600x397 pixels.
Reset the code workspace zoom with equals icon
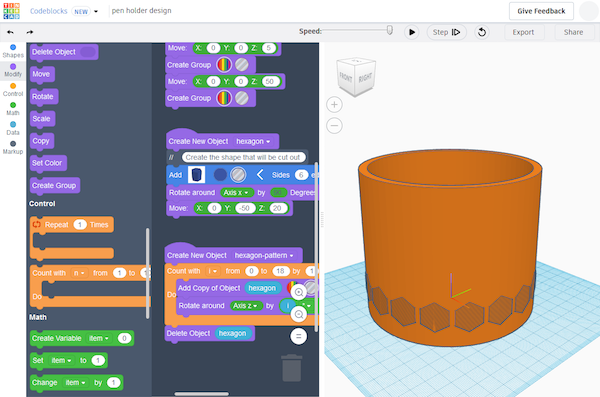click(x=299, y=337)
